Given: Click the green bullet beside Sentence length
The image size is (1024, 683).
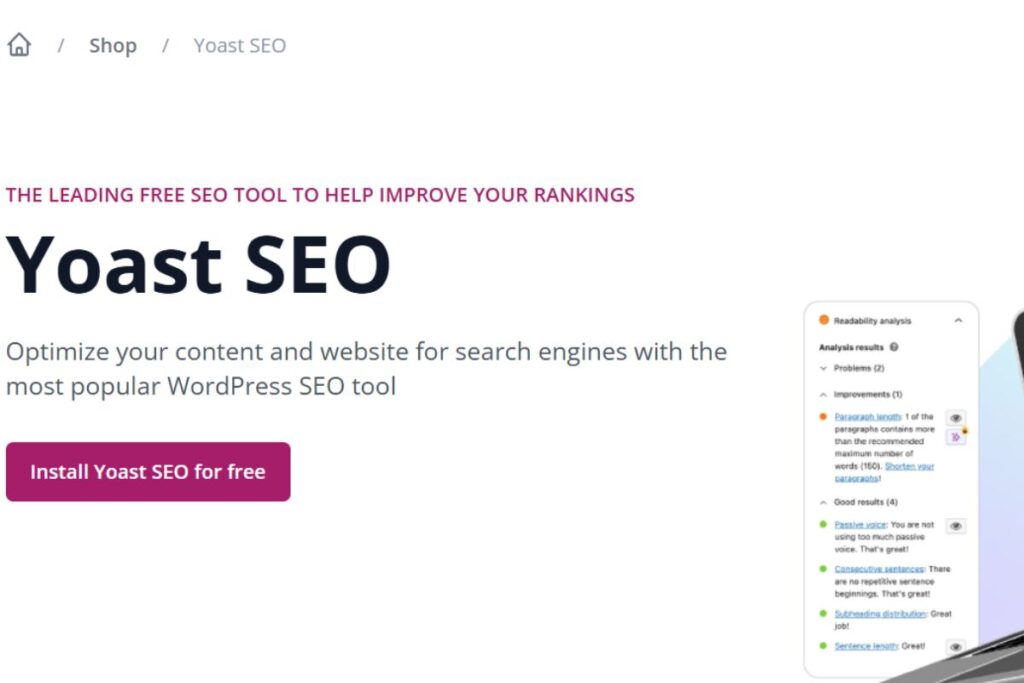Looking at the screenshot, I should (821, 645).
